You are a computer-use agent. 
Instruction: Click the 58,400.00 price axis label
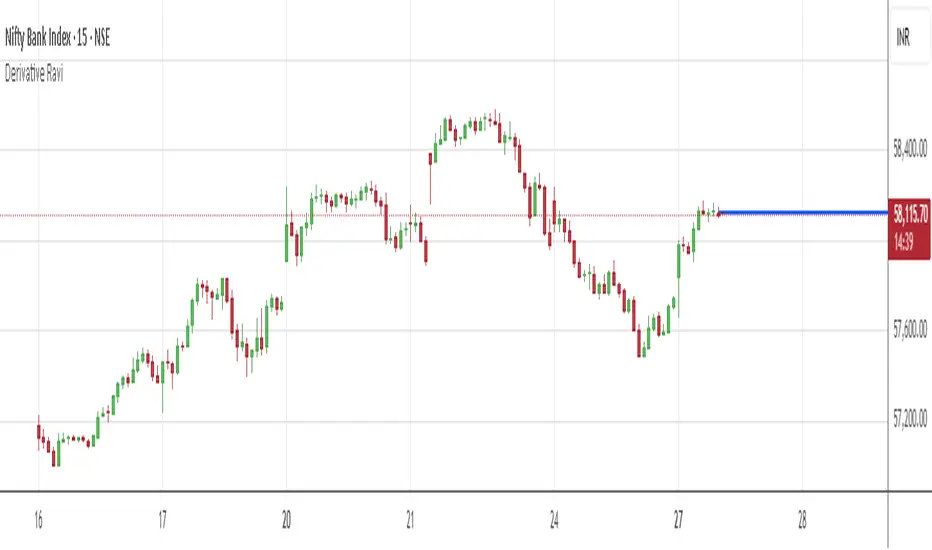(911, 151)
